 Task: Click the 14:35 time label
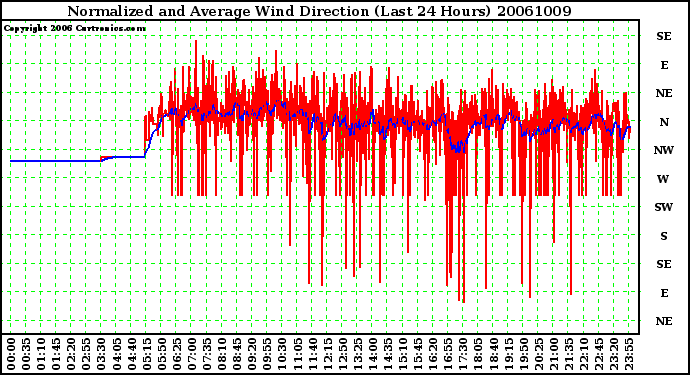coord(388,354)
